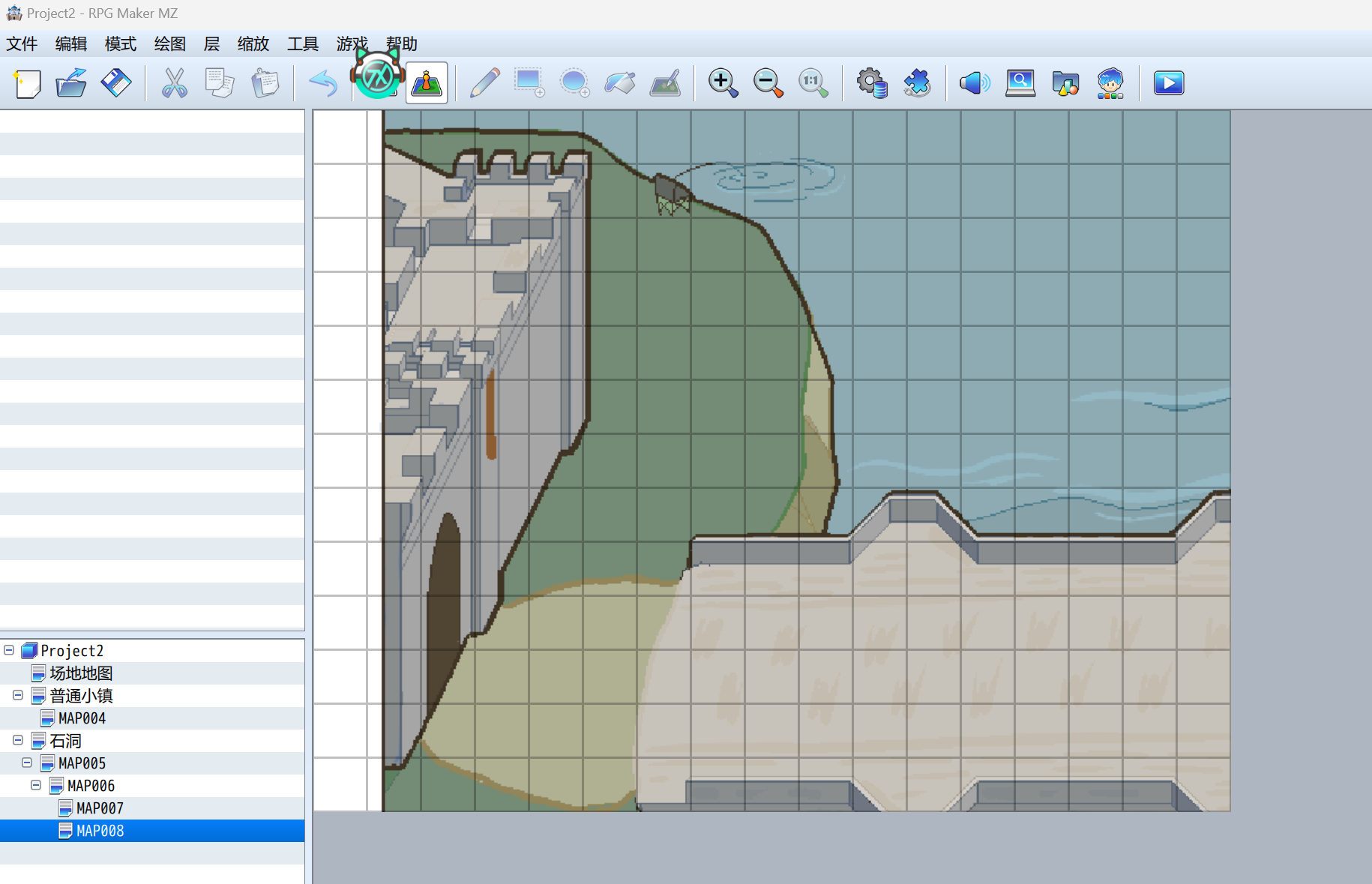
Task: Click the Save Project icon
Action: (x=116, y=83)
